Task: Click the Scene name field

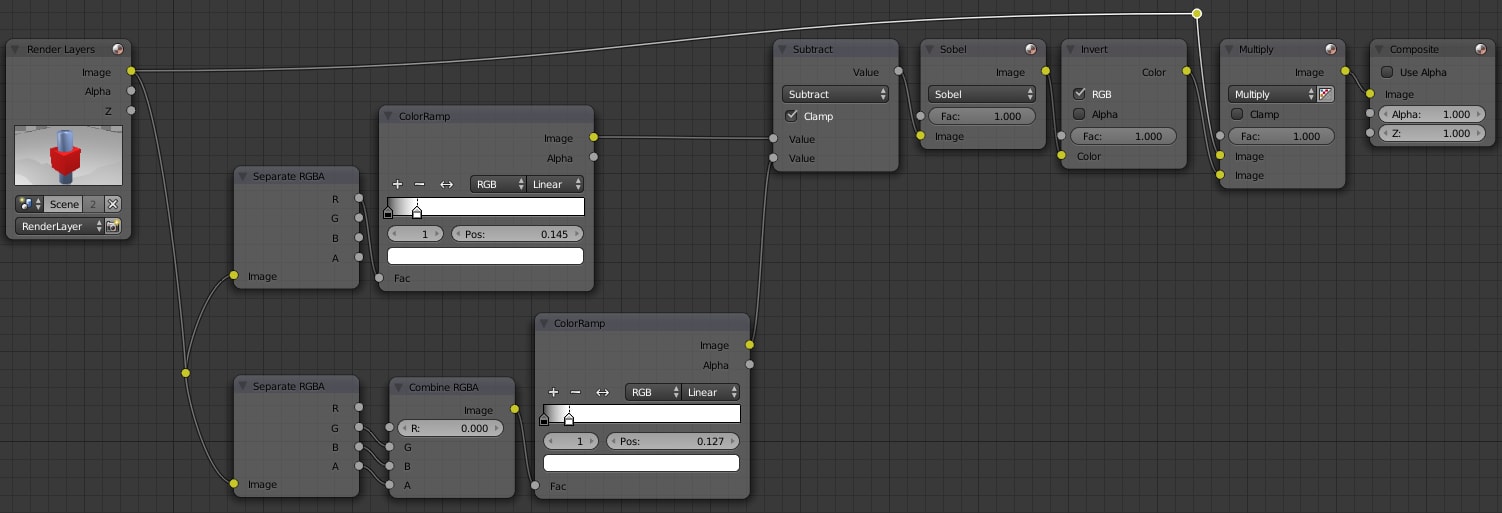Action: click(63, 204)
